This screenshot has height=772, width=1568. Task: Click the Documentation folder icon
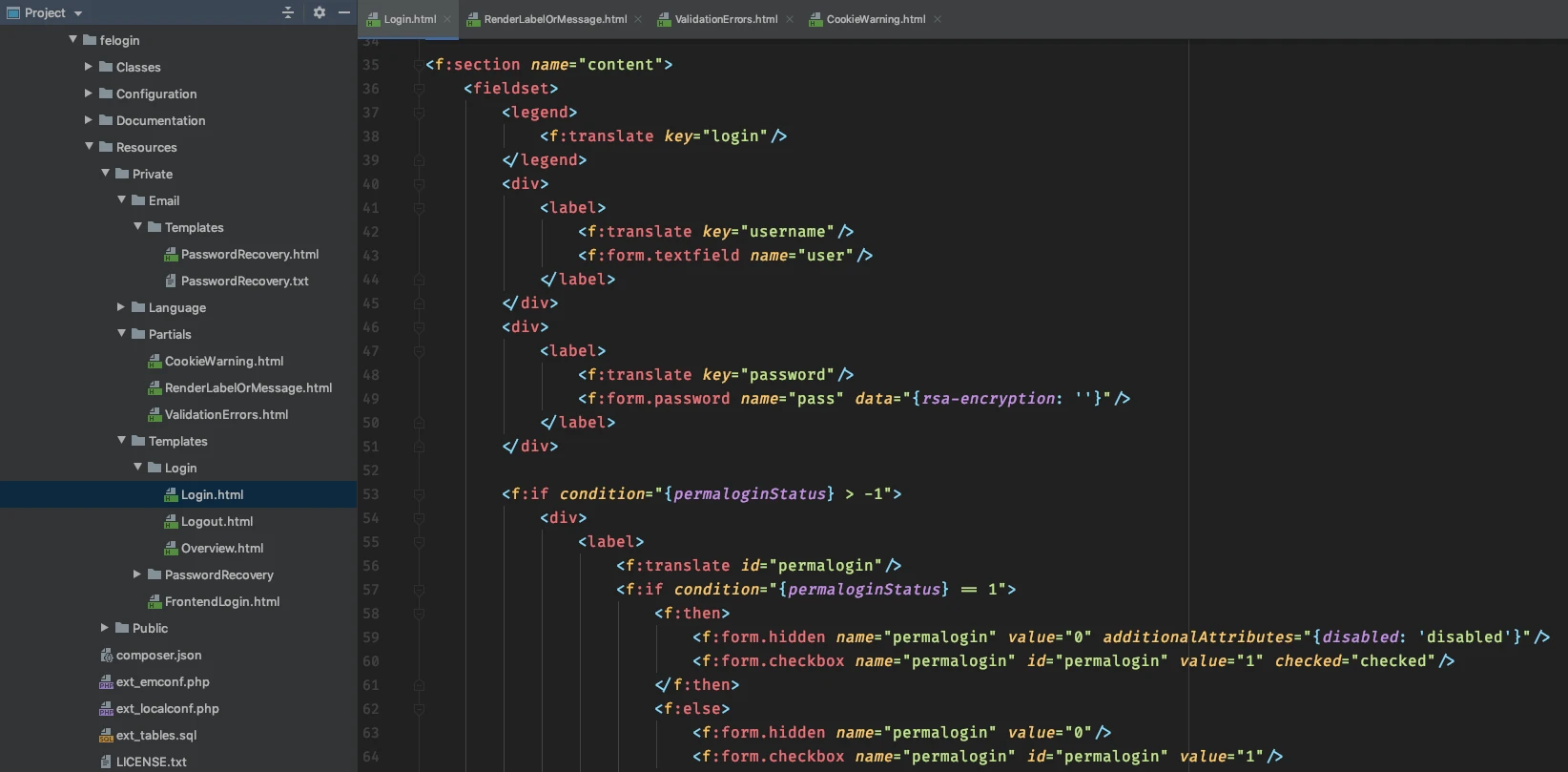(x=106, y=120)
